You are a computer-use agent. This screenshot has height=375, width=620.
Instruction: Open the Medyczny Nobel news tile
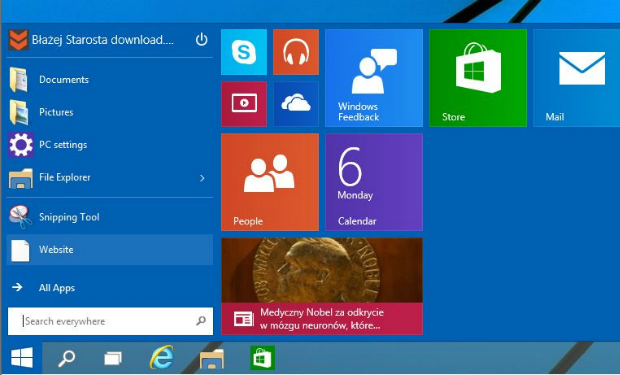click(322, 286)
